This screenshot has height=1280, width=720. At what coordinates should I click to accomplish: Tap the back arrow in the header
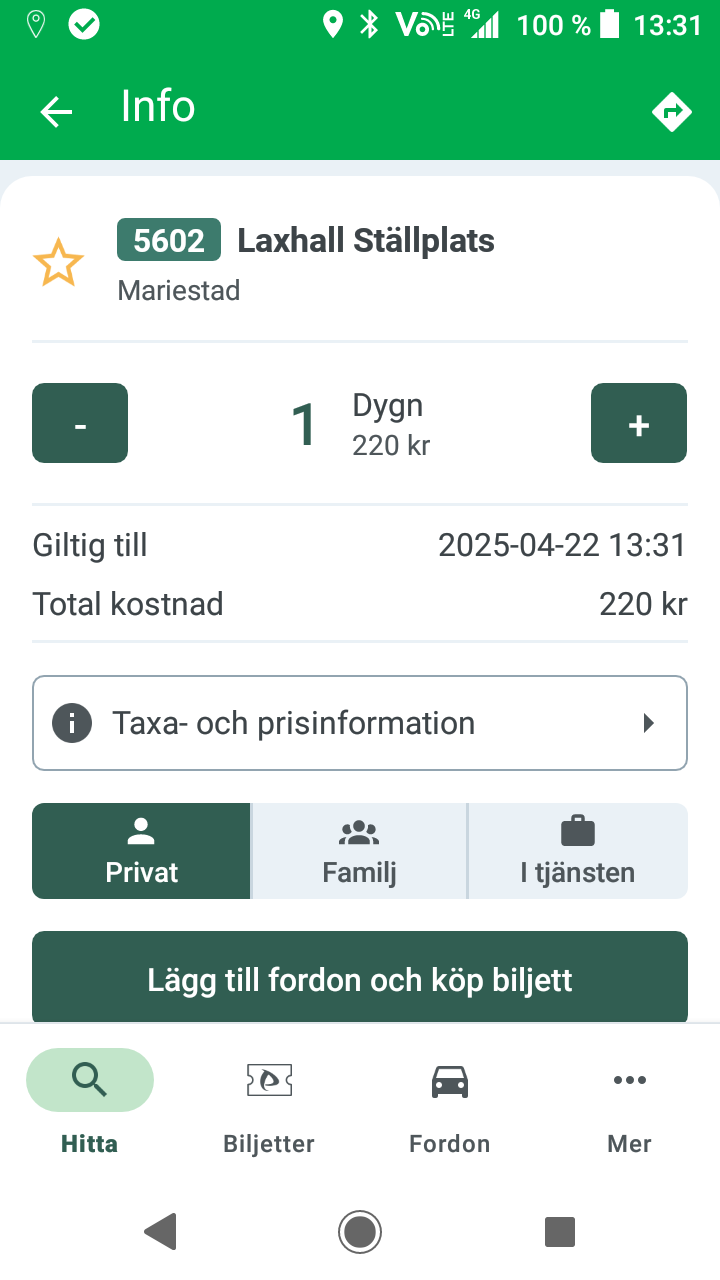pos(56,111)
